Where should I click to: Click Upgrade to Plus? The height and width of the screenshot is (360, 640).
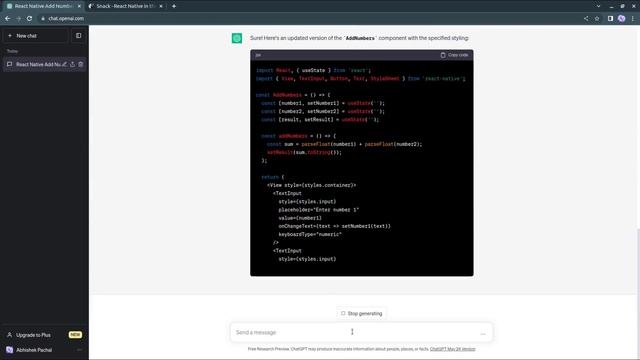pos(33,335)
